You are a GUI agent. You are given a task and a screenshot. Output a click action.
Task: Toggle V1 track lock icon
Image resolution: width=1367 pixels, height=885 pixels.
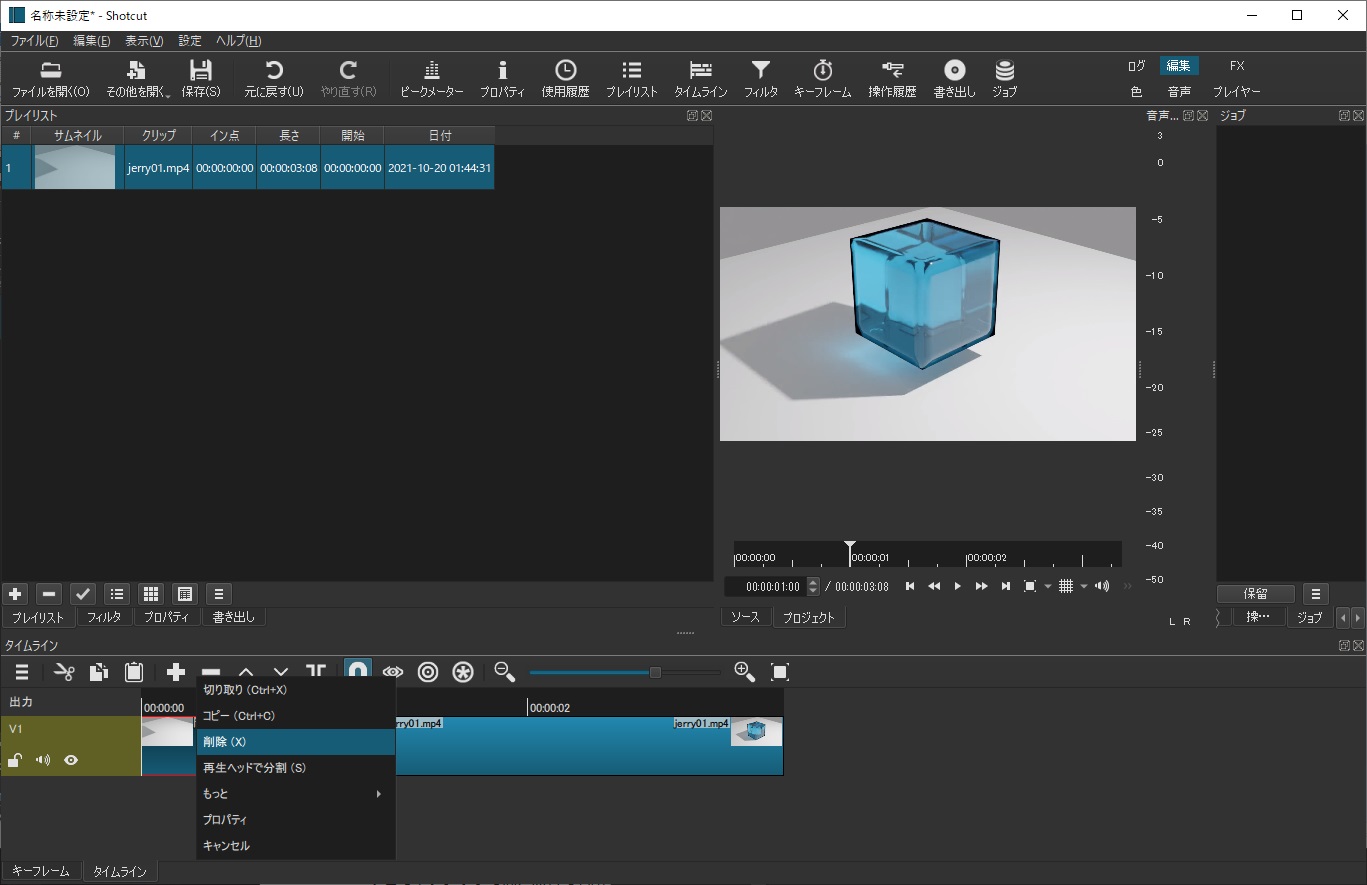click(x=15, y=760)
